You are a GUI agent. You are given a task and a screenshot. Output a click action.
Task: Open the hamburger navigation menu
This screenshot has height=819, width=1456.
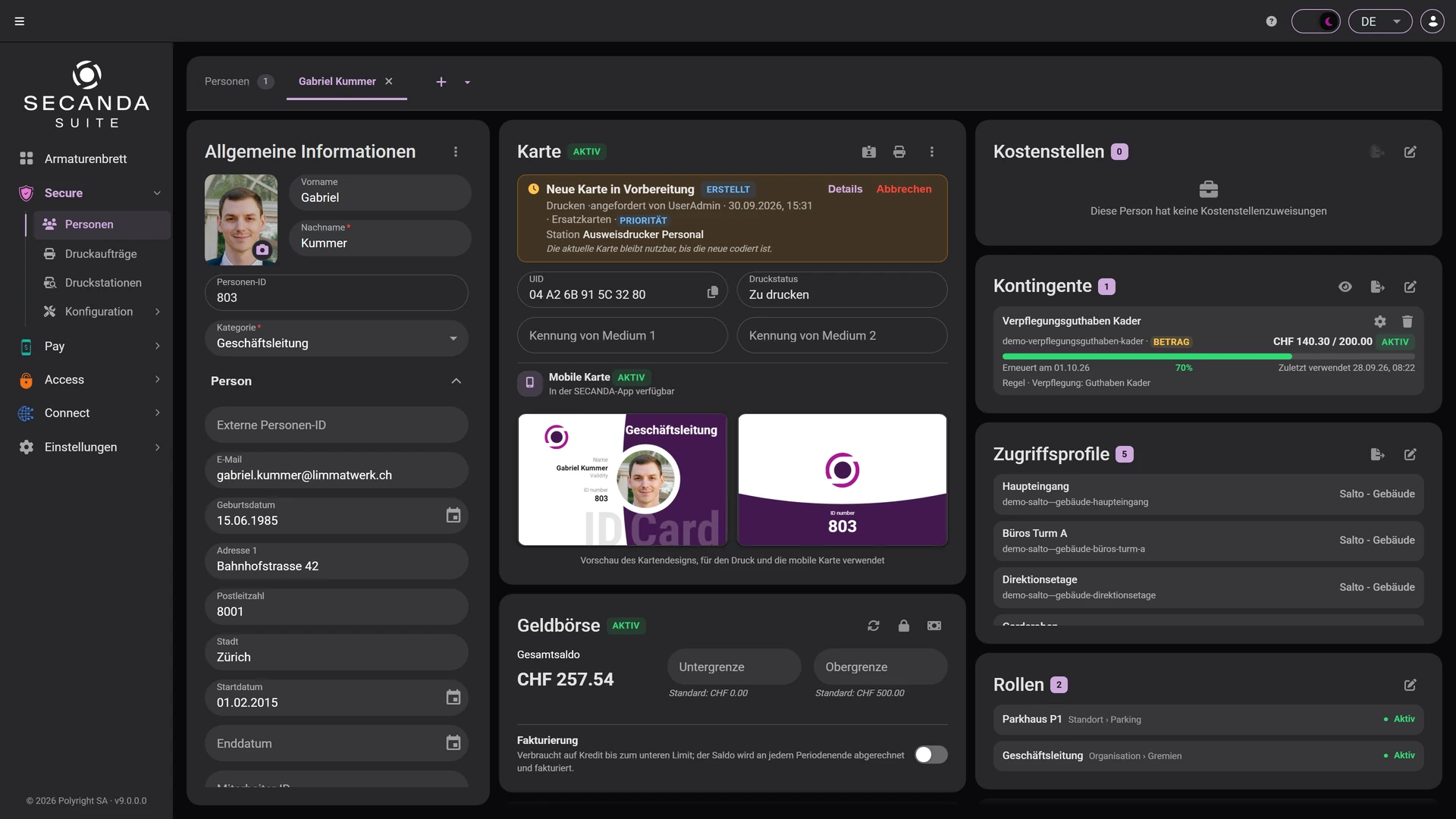point(20,21)
